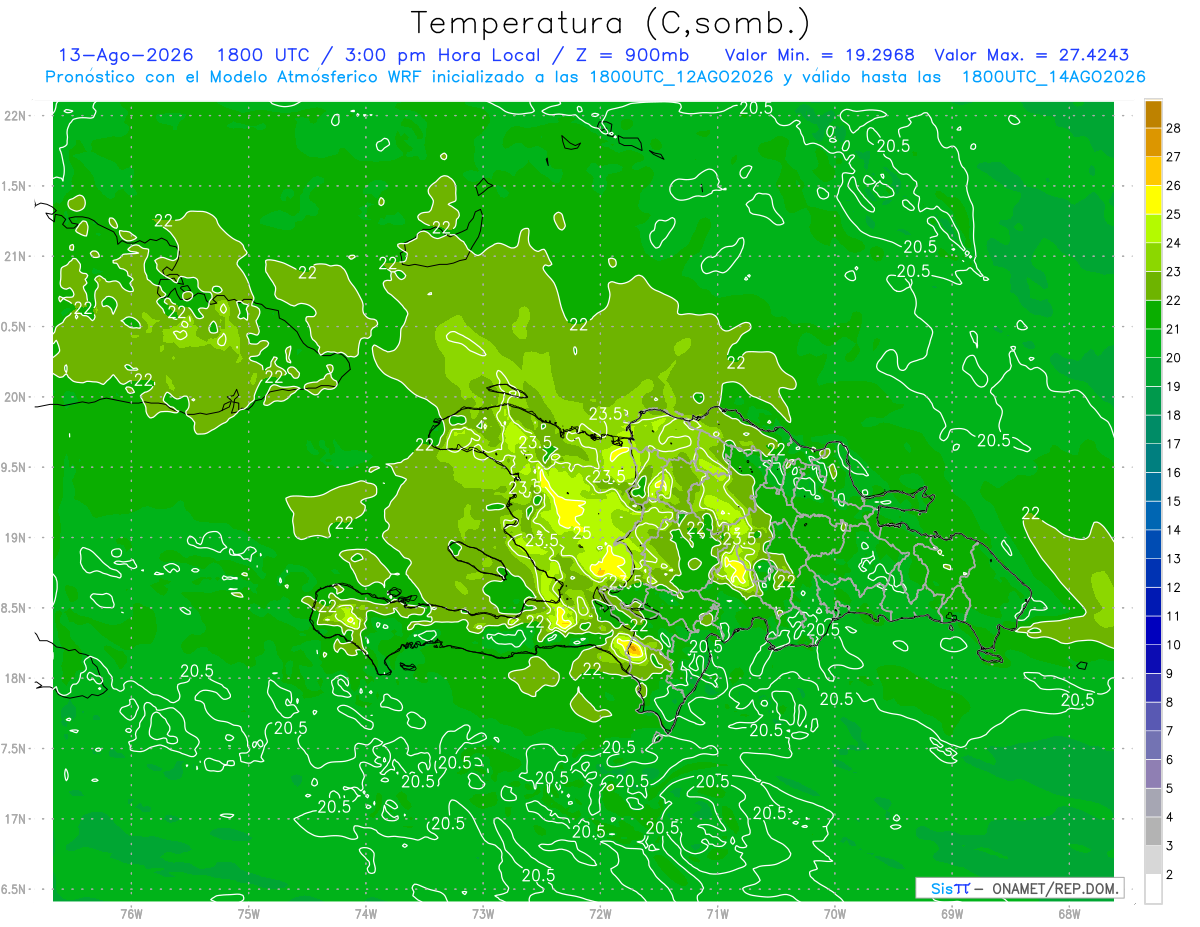
Task: Click latitude axis label "17N"
Action: pos(15,820)
